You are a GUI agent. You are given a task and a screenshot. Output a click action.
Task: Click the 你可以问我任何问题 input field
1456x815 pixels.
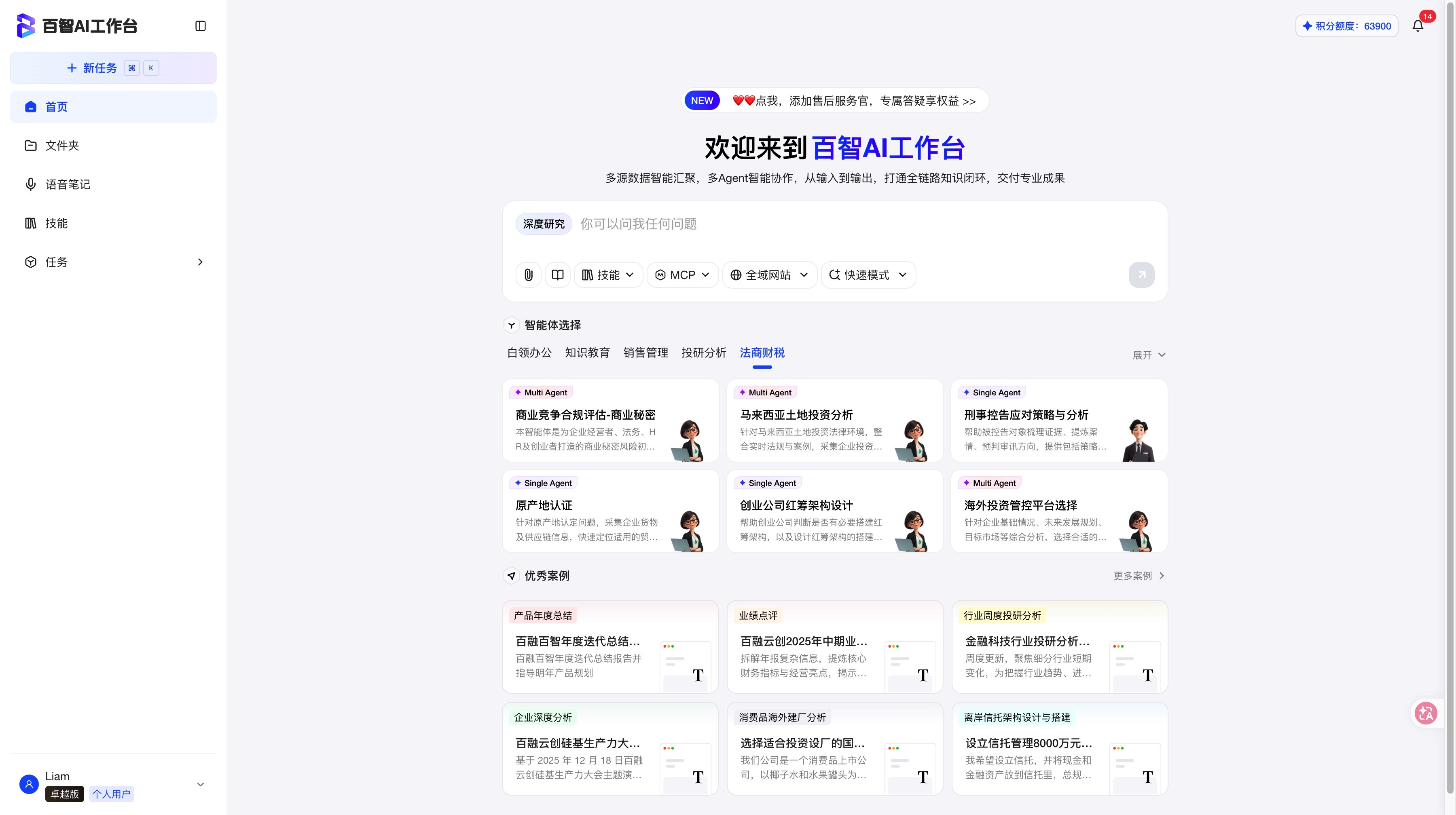click(x=868, y=224)
